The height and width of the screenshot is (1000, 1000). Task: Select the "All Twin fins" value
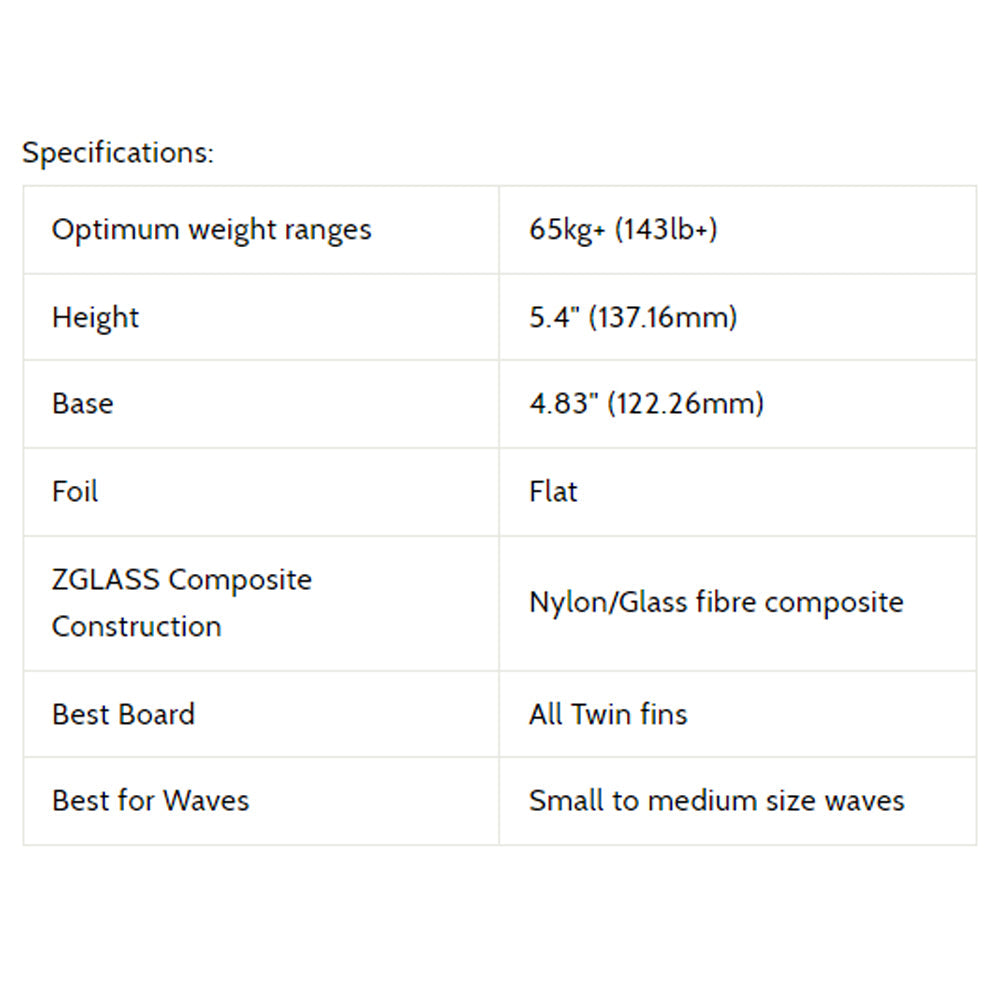[608, 715]
